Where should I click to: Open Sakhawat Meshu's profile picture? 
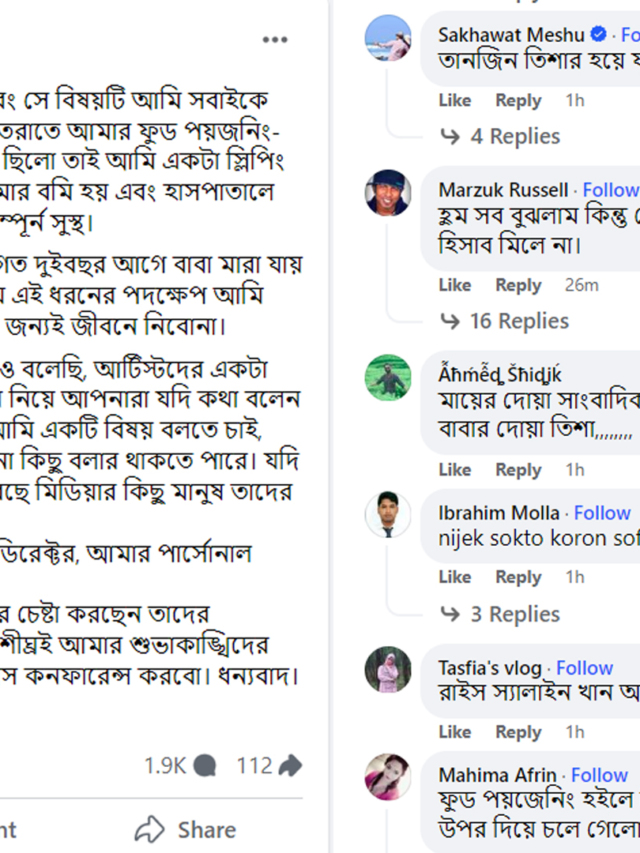388,38
